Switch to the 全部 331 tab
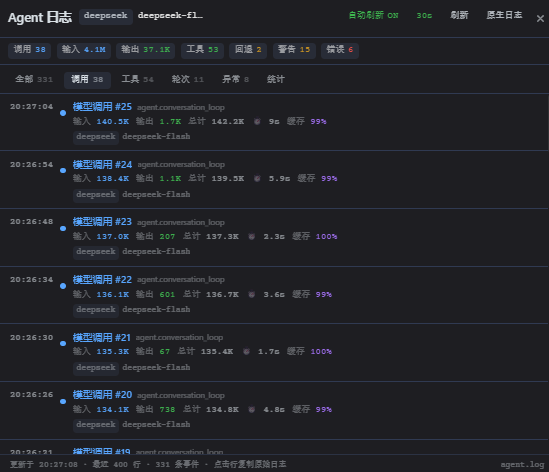549x472 pixels. click(x=34, y=79)
